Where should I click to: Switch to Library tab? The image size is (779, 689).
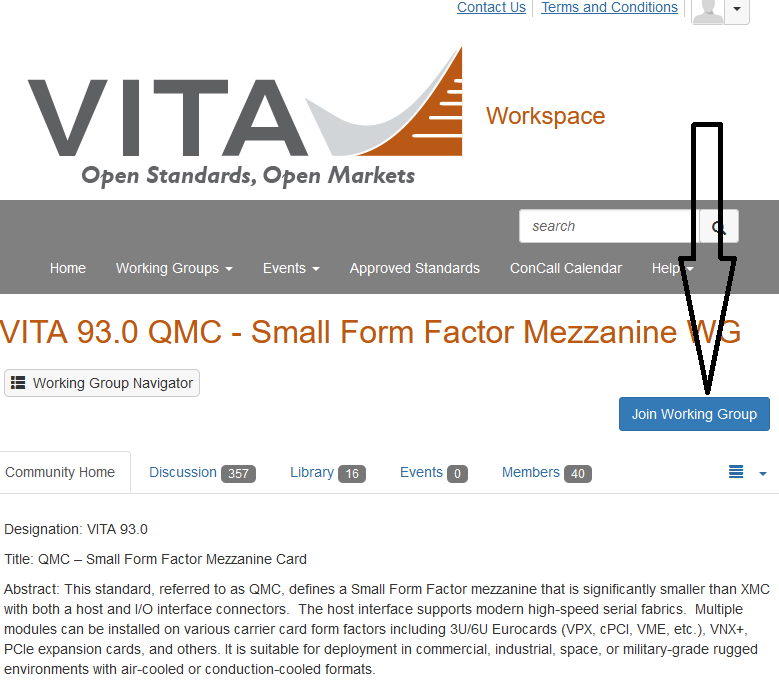point(328,472)
